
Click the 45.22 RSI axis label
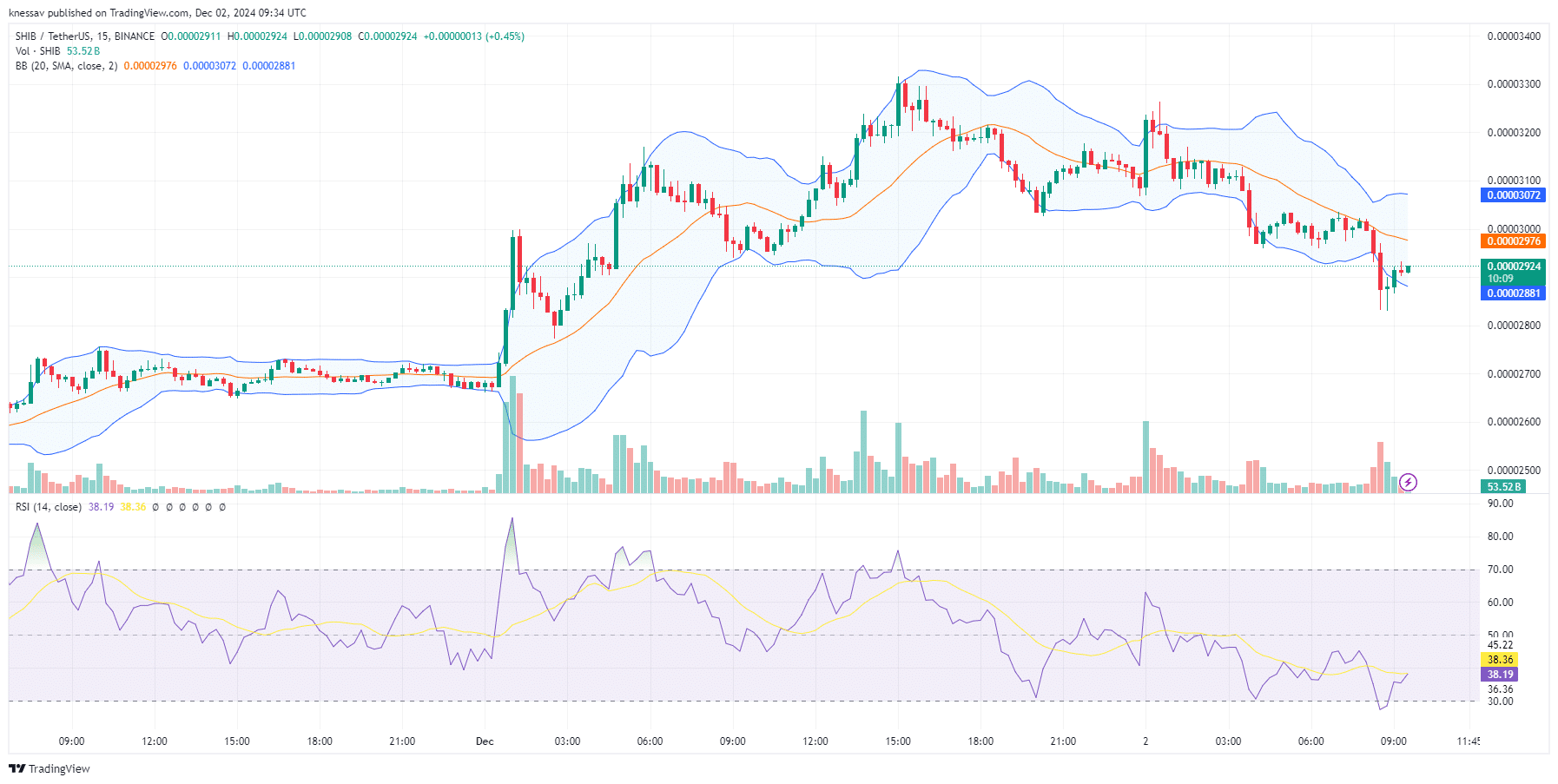pyautogui.click(x=1500, y=645)
